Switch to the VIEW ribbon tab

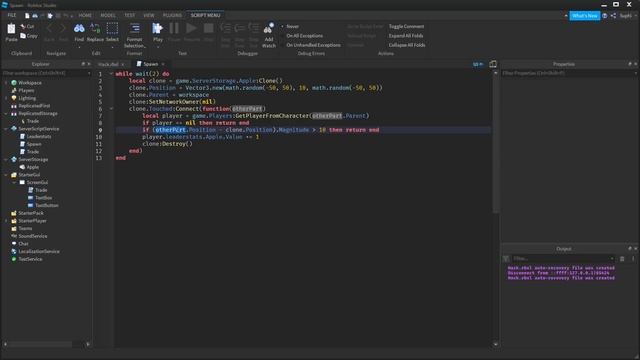click(x=149, y=16)
